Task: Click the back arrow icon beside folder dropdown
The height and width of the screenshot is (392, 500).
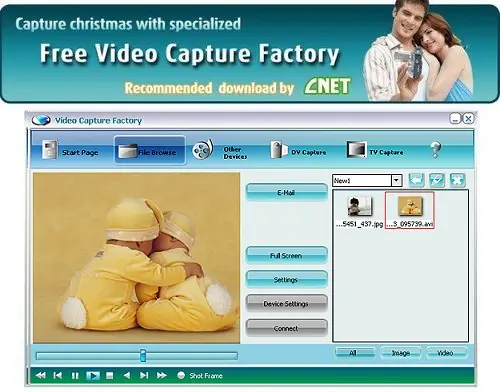Action: (x=416, y=180)
